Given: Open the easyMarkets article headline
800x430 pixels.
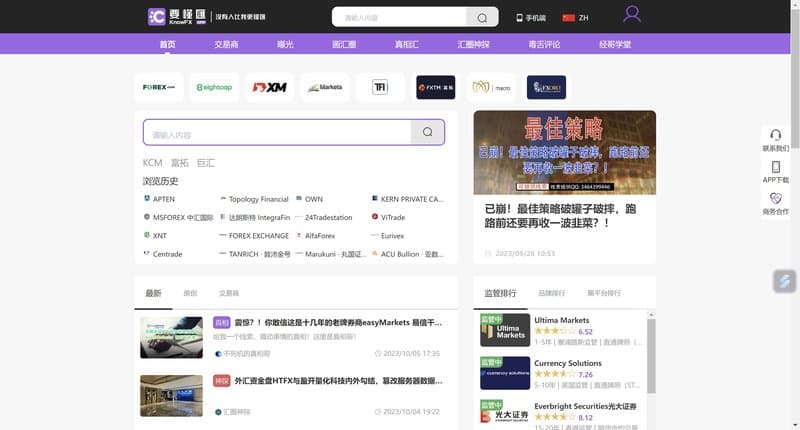Looking at the screenshot, I should 338,322.
